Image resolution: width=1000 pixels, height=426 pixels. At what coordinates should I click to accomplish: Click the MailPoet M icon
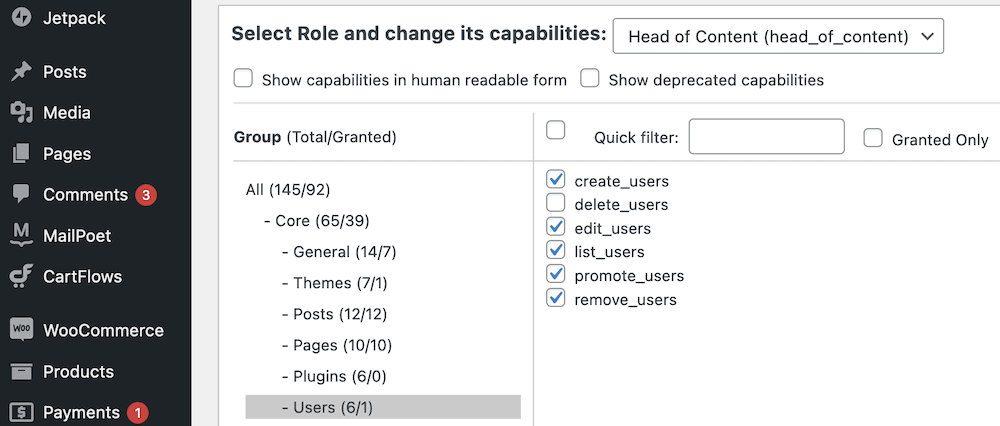point(21,235)
